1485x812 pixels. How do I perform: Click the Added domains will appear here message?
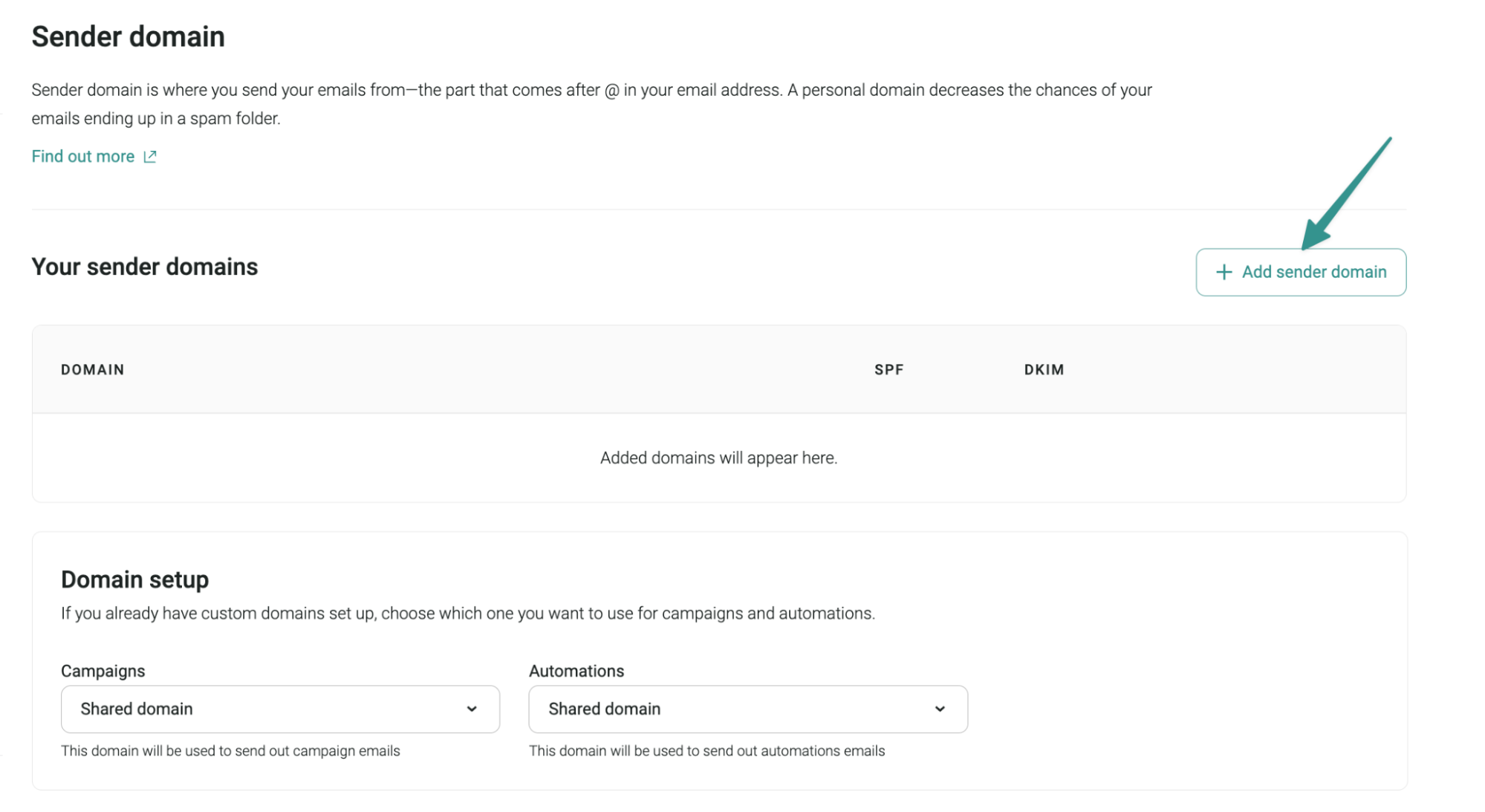coord(718,458)
